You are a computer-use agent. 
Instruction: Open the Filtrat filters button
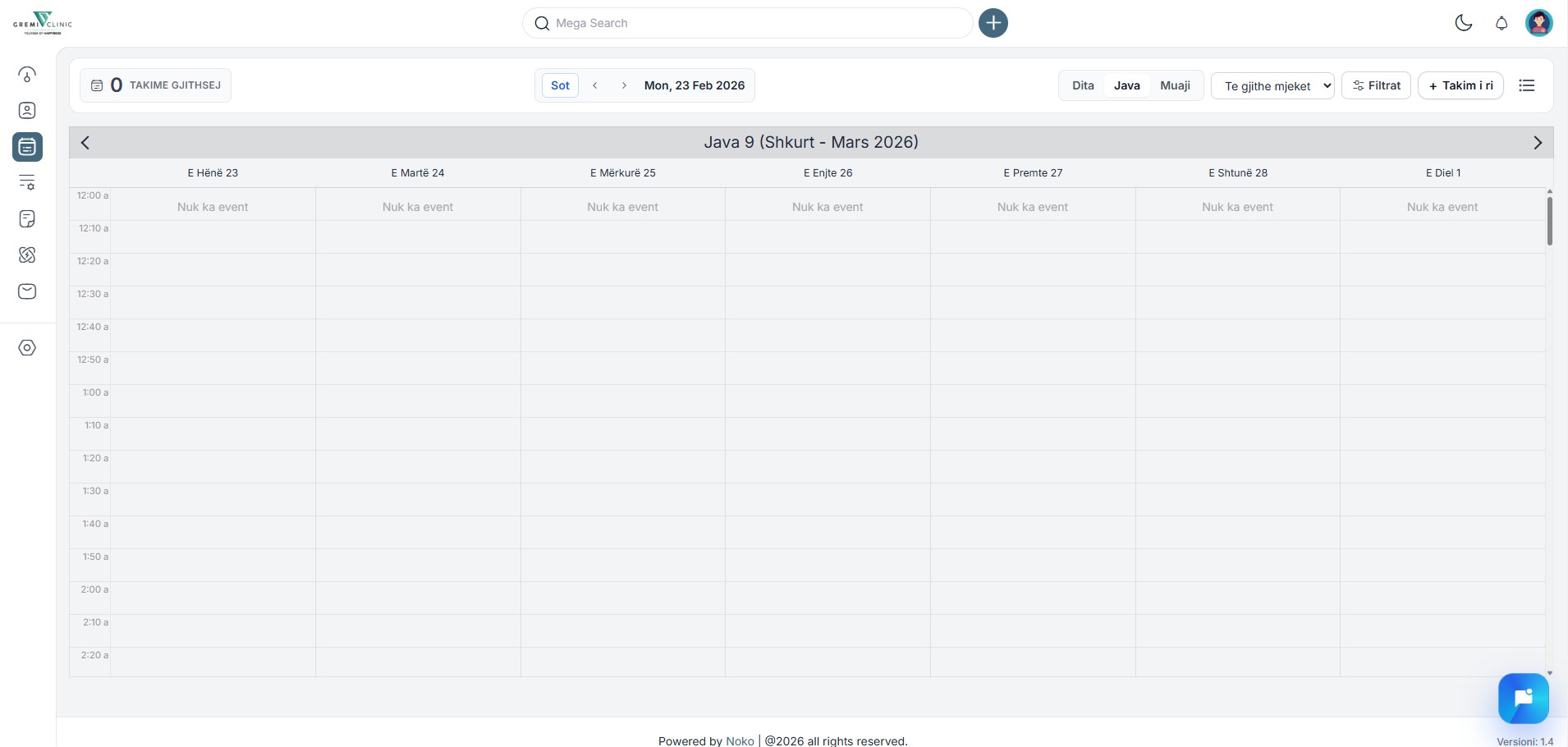pos(1377,85)
